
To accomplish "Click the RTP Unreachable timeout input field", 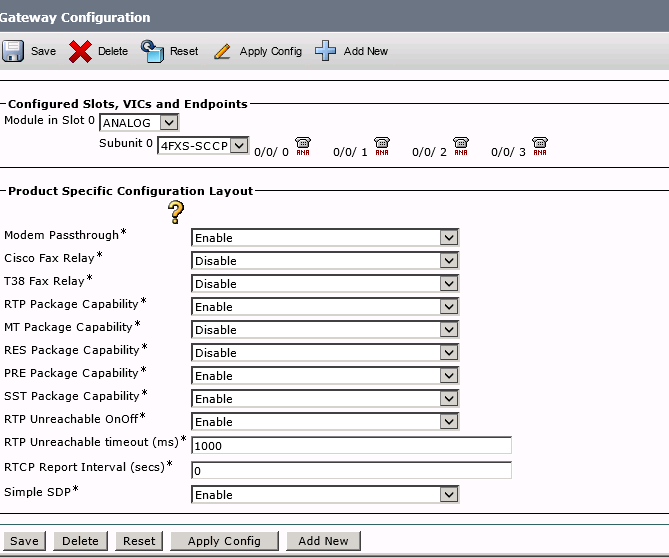I will (352, 445).
